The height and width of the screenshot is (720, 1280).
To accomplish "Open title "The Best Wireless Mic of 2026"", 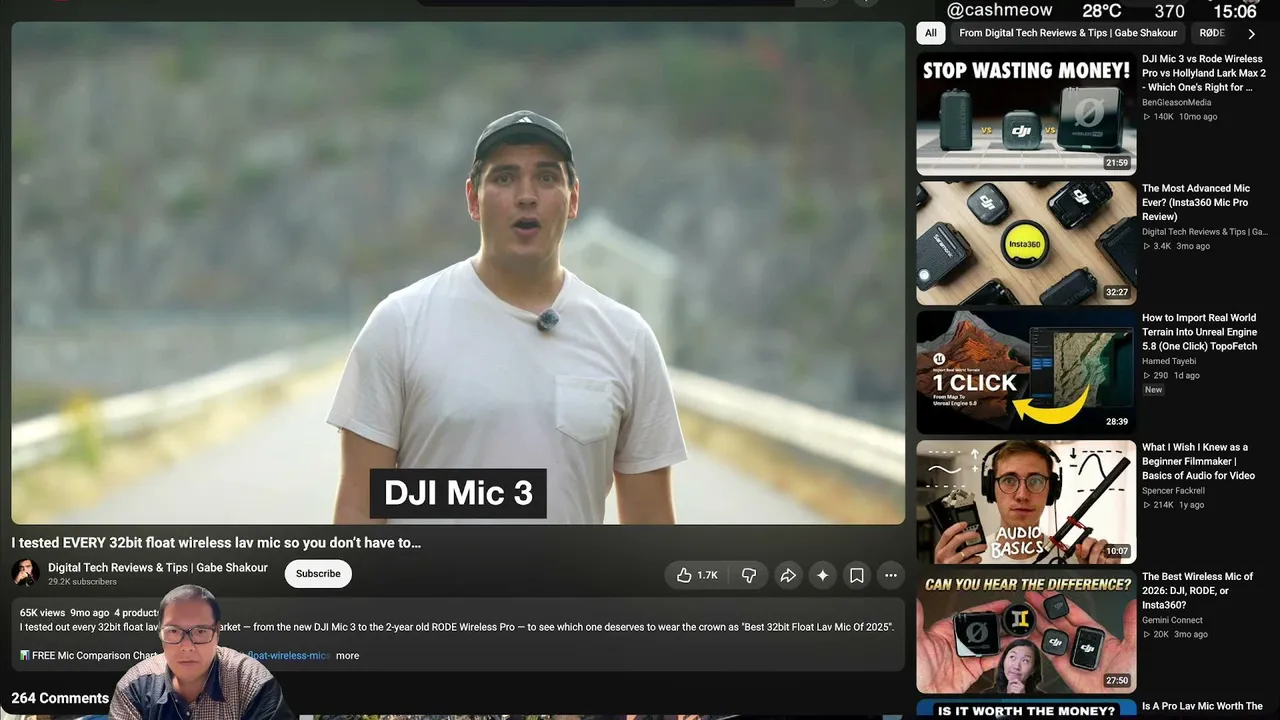I will click(x=1198, y=590).
